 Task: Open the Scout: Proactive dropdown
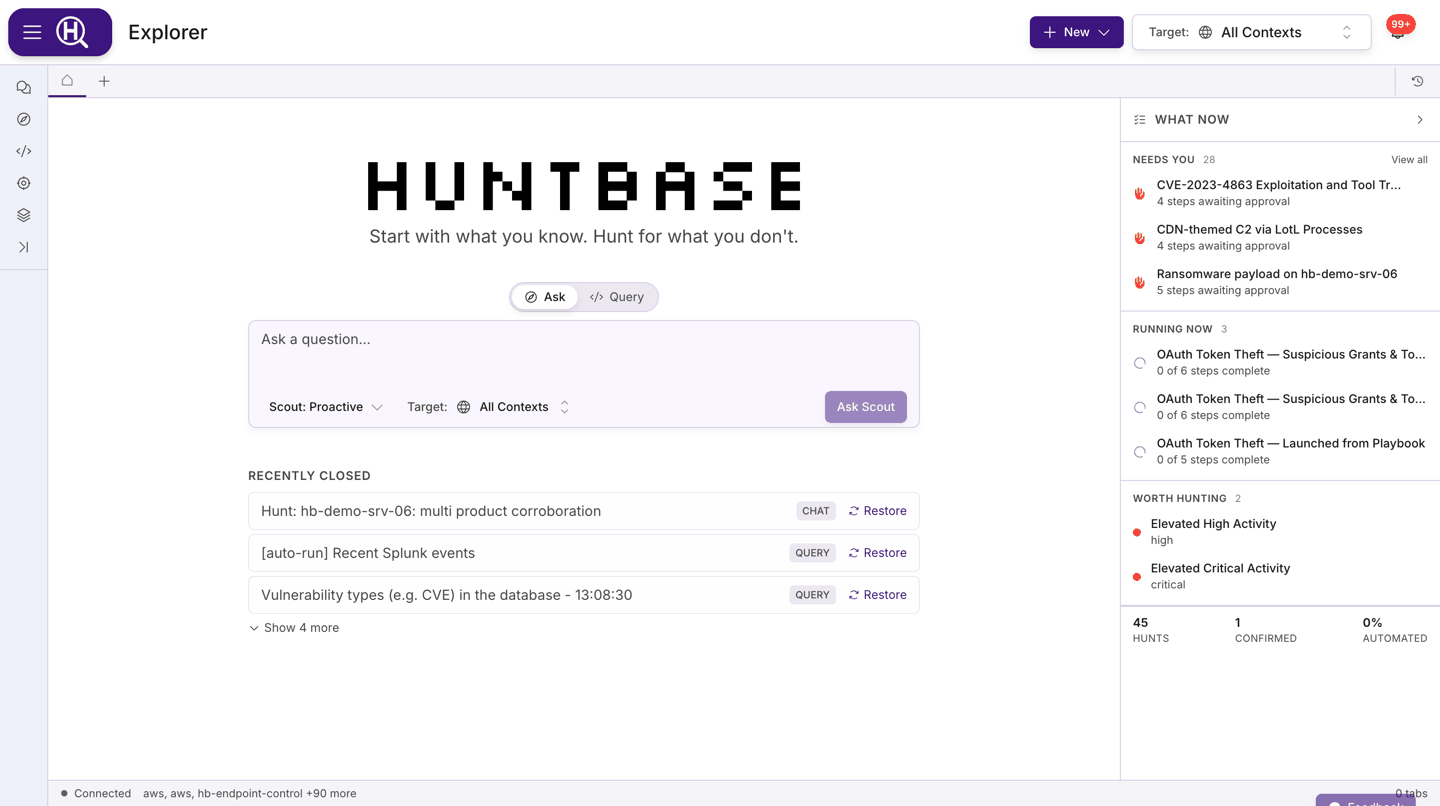(325, 407)
